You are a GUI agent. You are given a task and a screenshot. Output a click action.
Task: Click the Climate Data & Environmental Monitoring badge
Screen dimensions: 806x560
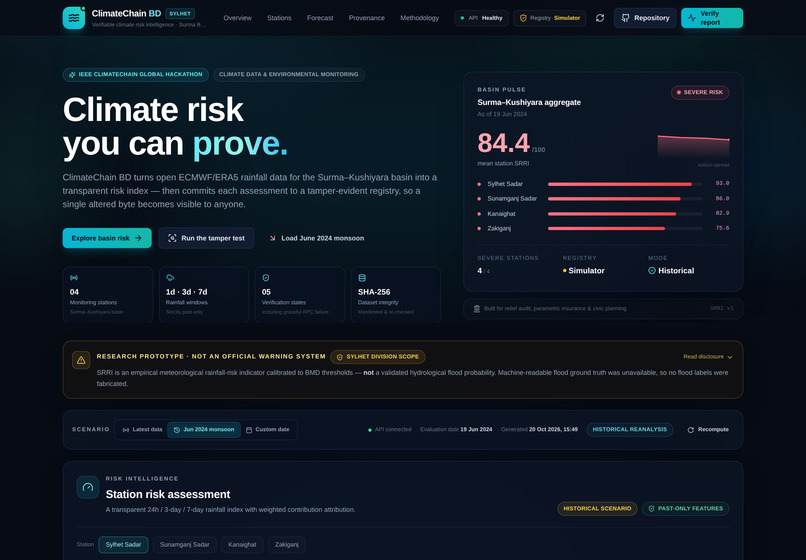click(289, 75)
